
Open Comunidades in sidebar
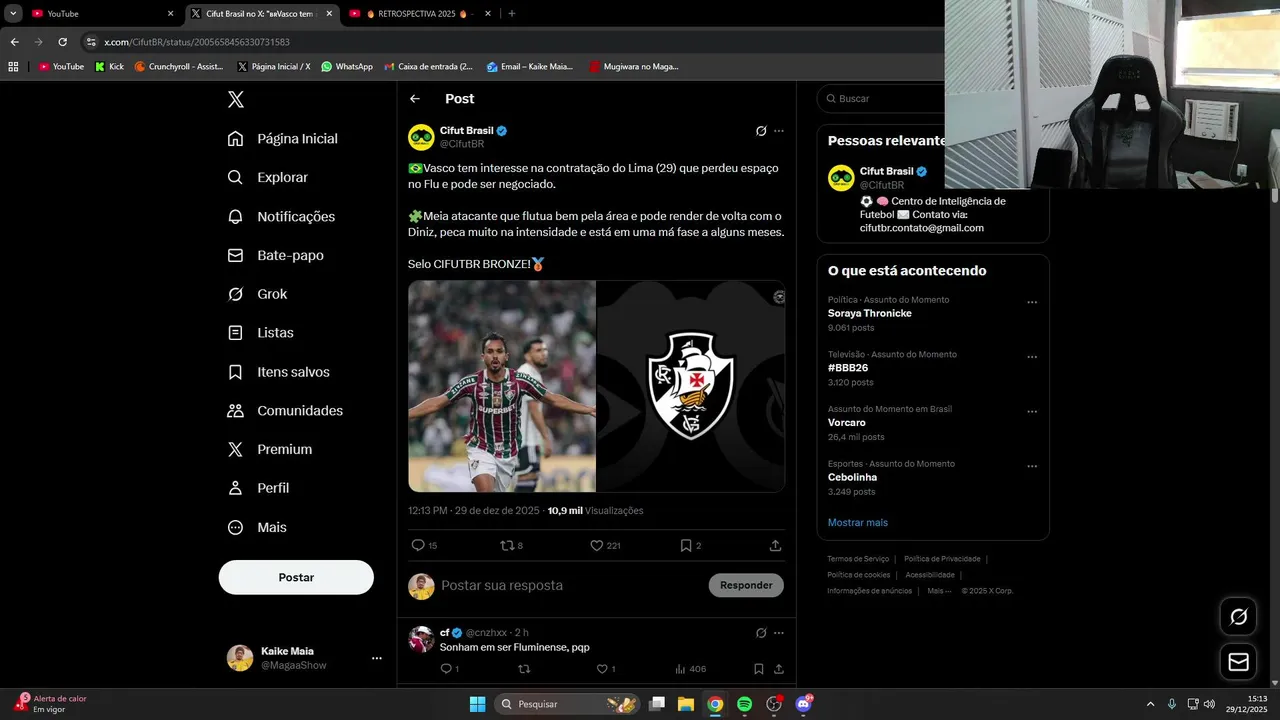(285, 411)
